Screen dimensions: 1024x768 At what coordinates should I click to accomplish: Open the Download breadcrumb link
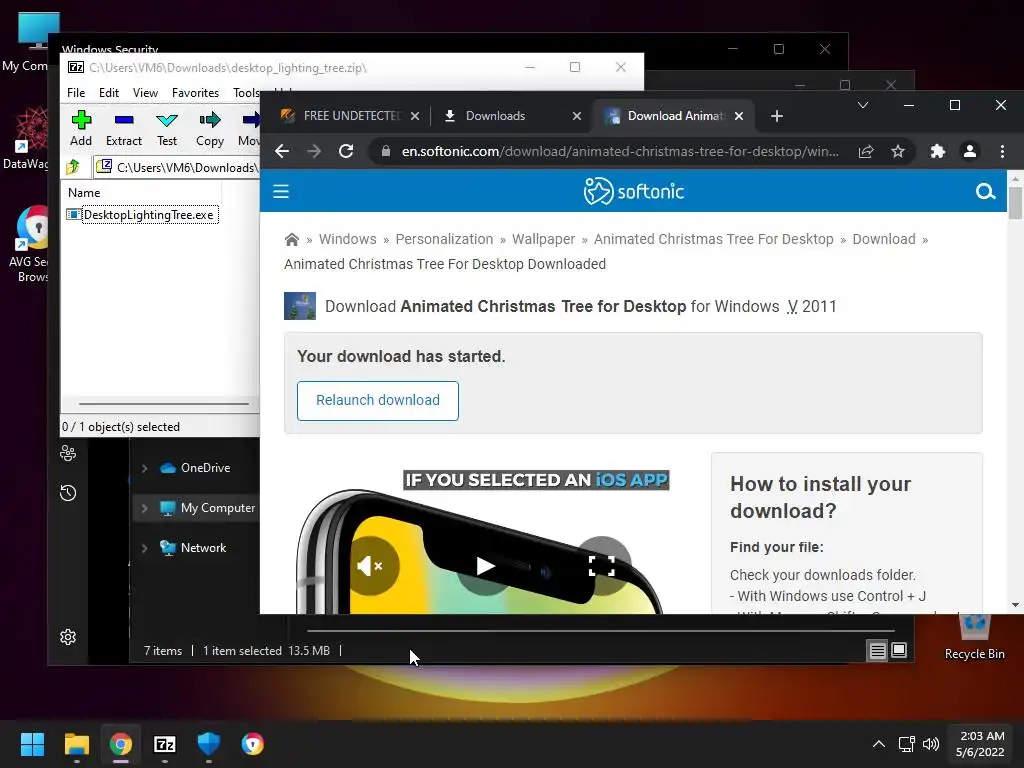pos(884,239)
